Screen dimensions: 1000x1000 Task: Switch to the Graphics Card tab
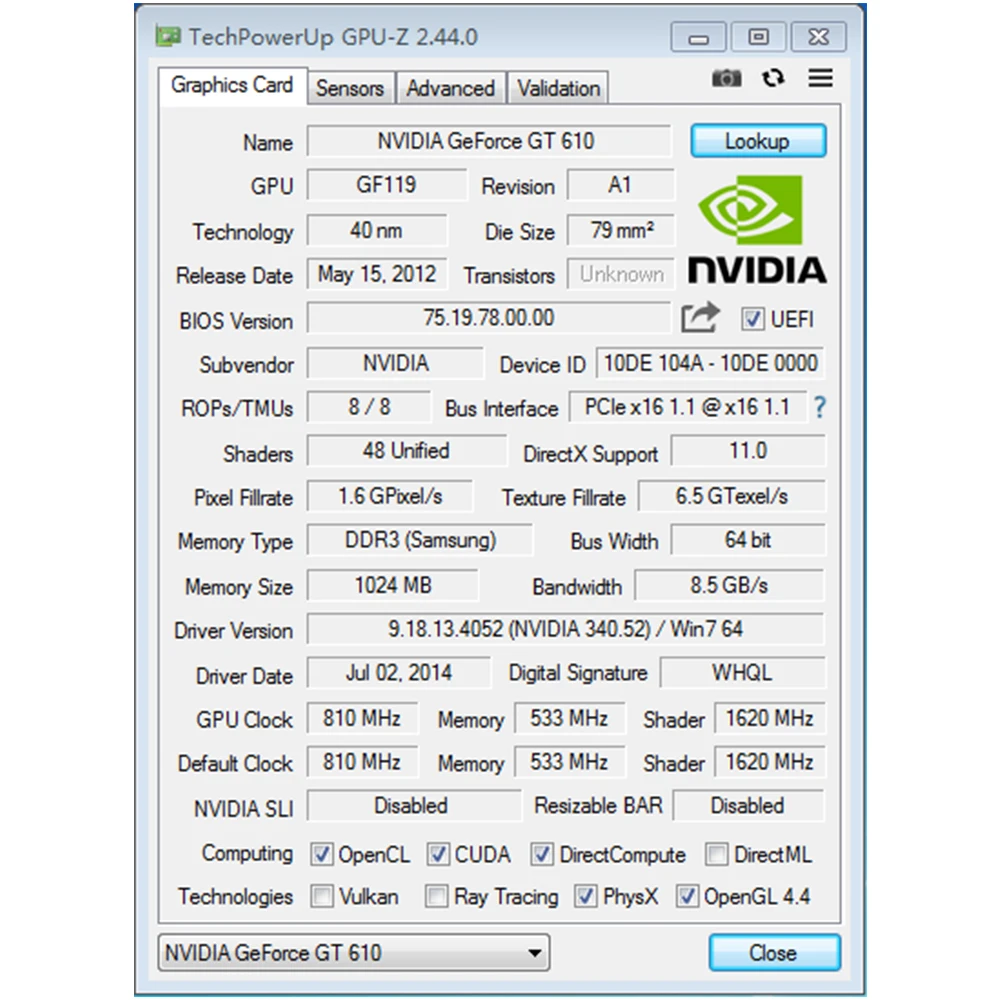tap(232, 85)
